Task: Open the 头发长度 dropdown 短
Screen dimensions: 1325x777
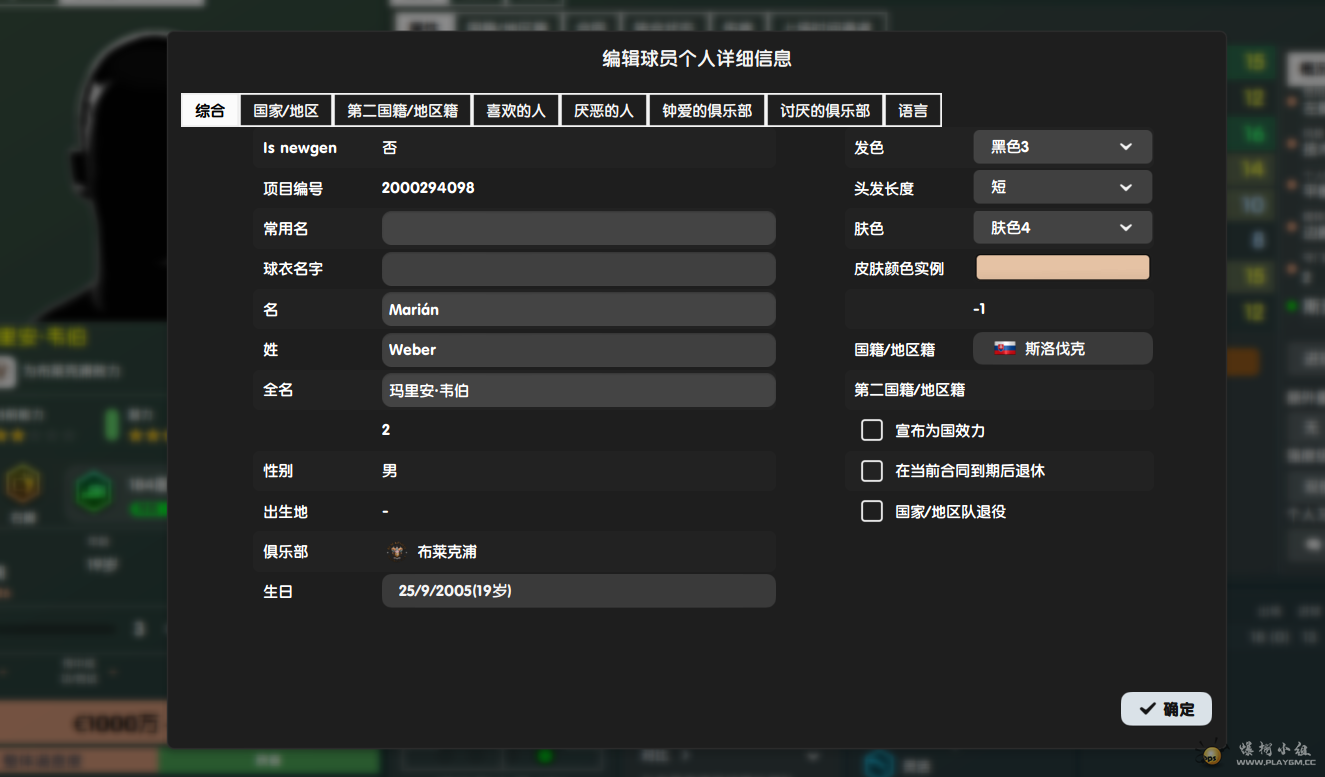Action: [x=1062, y=187]
